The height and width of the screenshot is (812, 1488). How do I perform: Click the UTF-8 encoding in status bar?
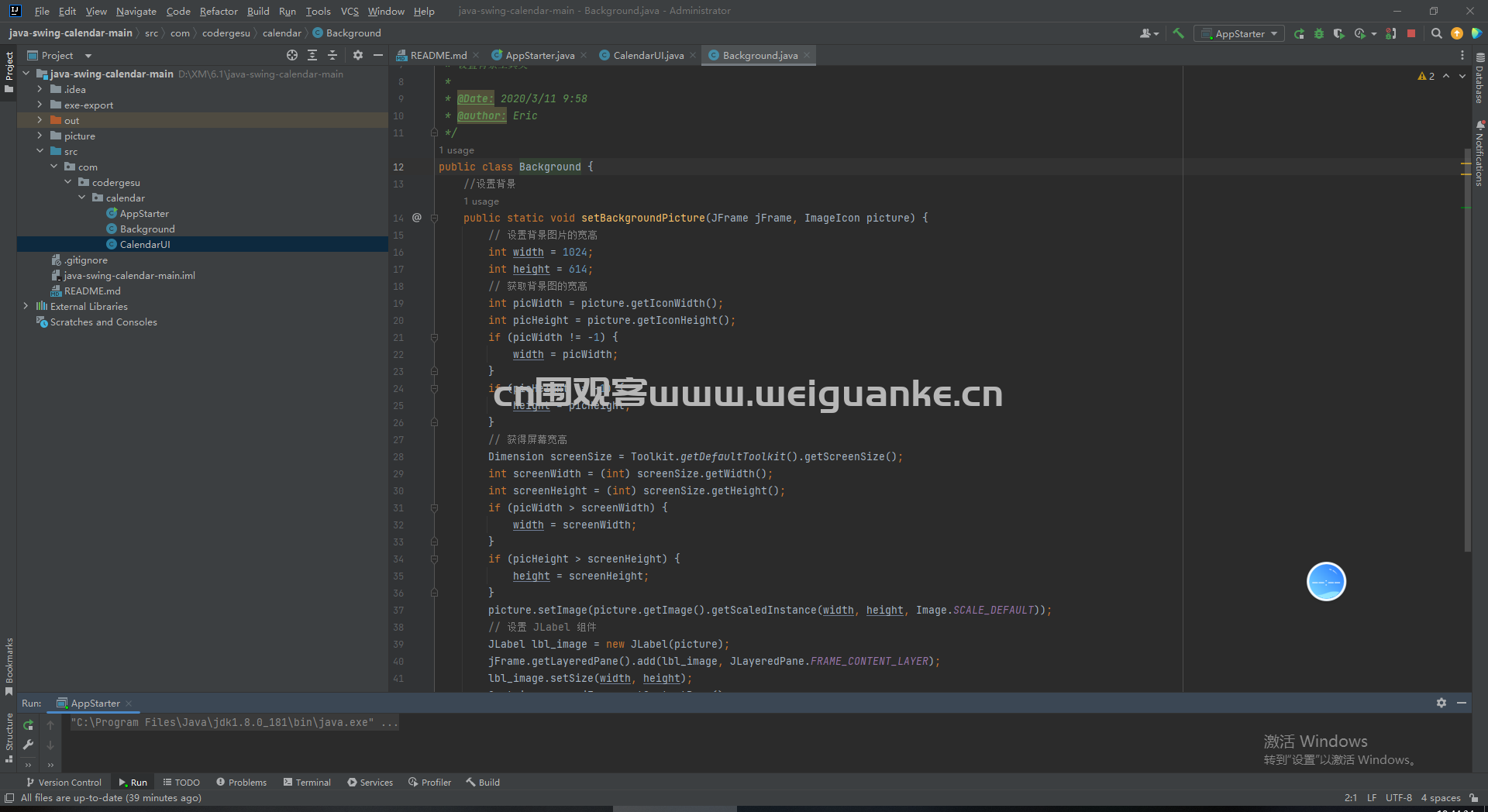tap(1399, 798)
